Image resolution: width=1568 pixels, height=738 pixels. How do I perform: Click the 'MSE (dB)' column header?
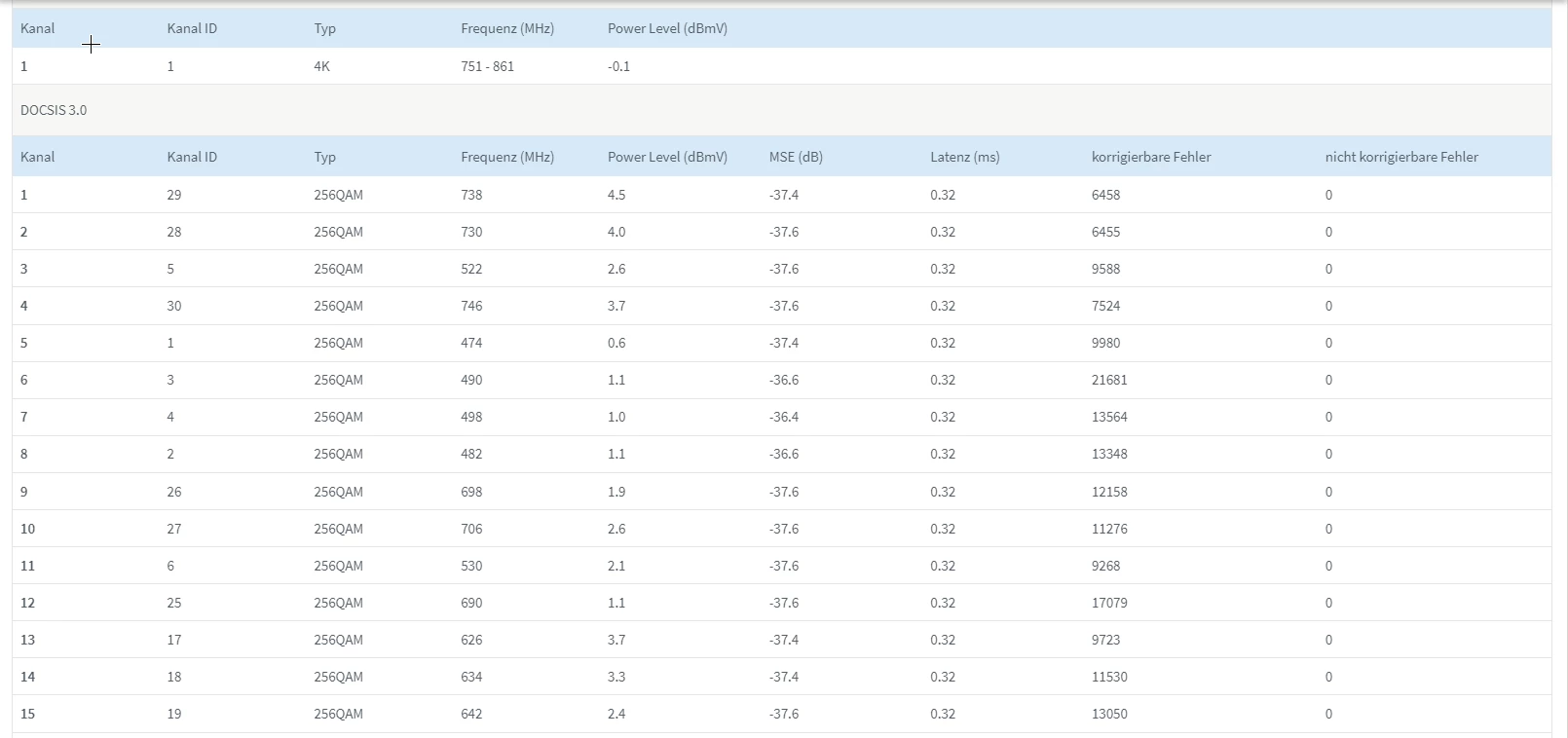point(796,157)
